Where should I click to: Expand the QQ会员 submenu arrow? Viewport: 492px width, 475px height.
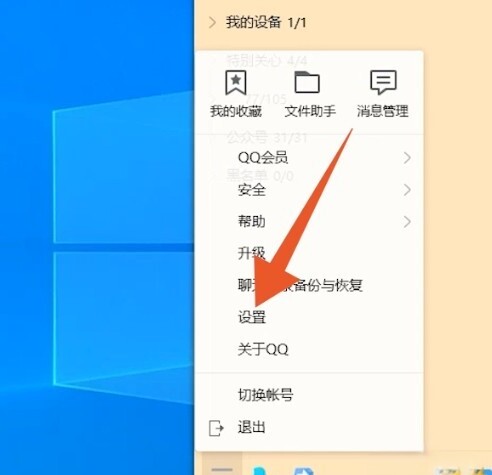(407, 158)
